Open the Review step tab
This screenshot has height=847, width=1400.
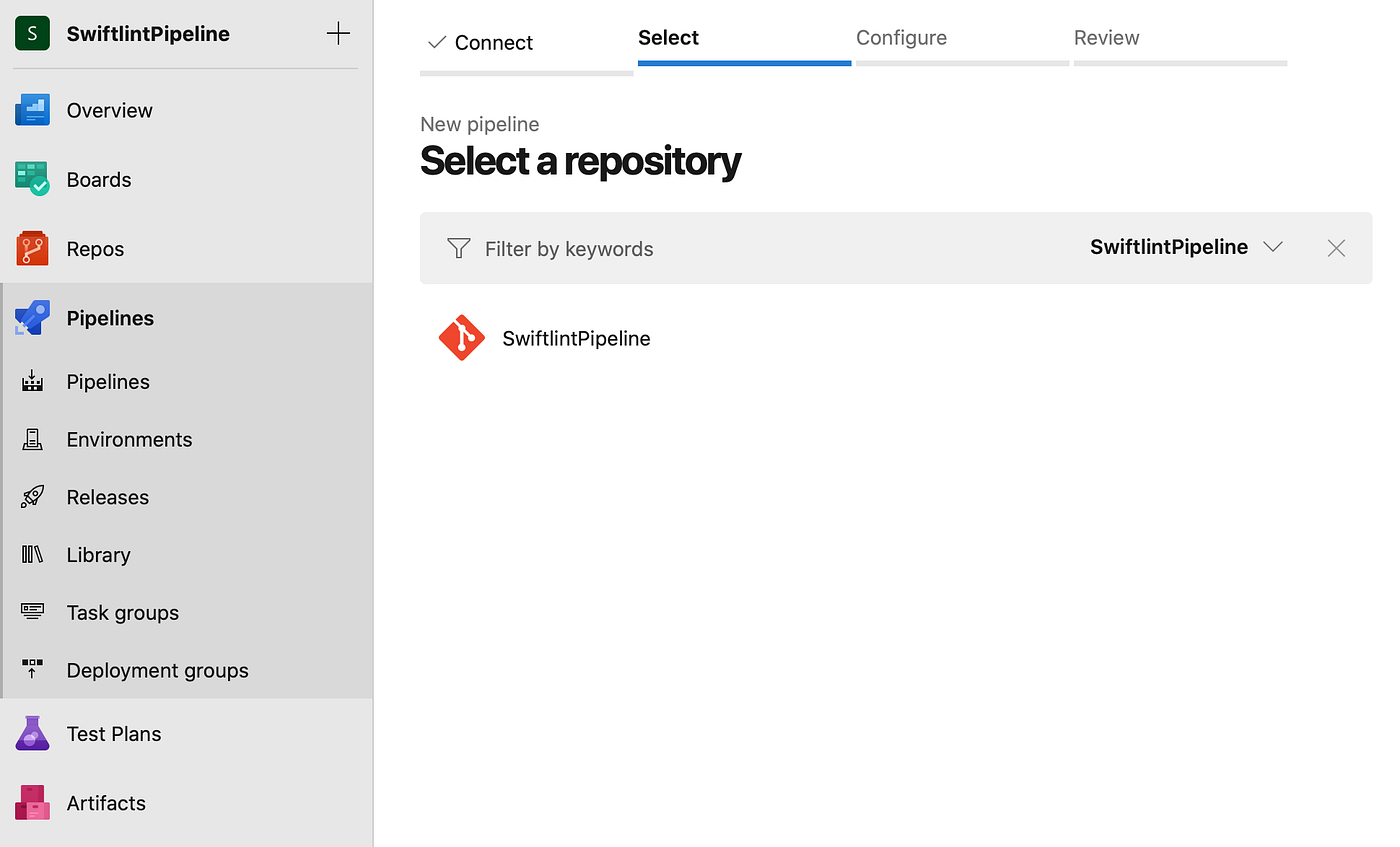1106,38
